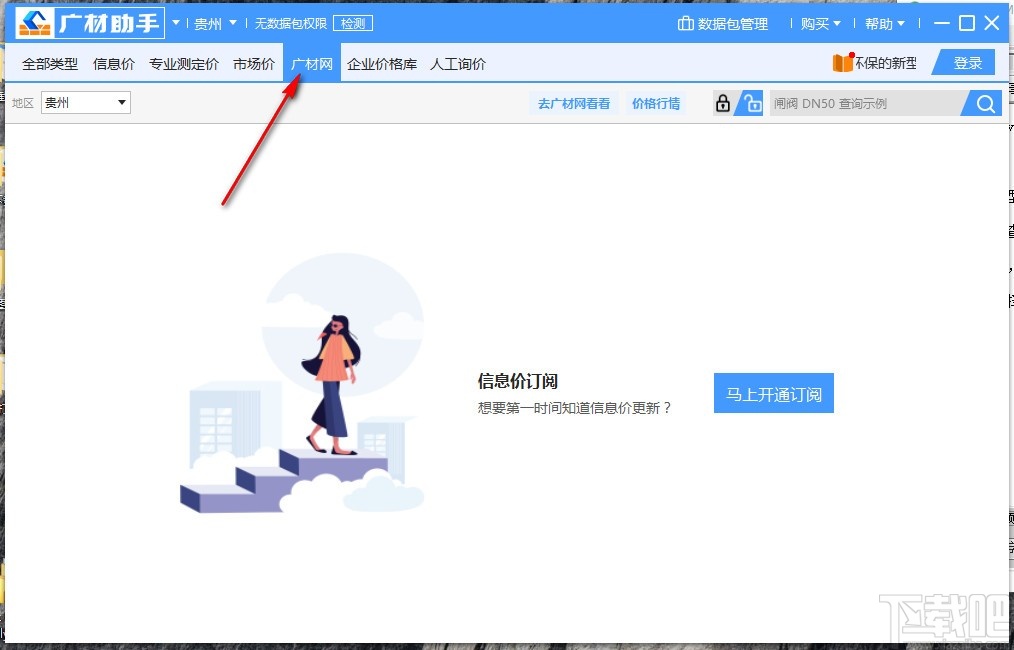View 价格行情 price trends
Image resolution: width=1014 pixels, height=650 pixels.
pyautogui.click(x=655, y=102)
